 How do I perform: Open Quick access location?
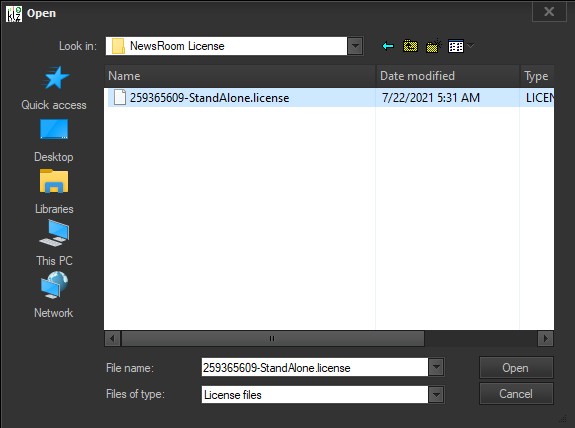point(54,88)
